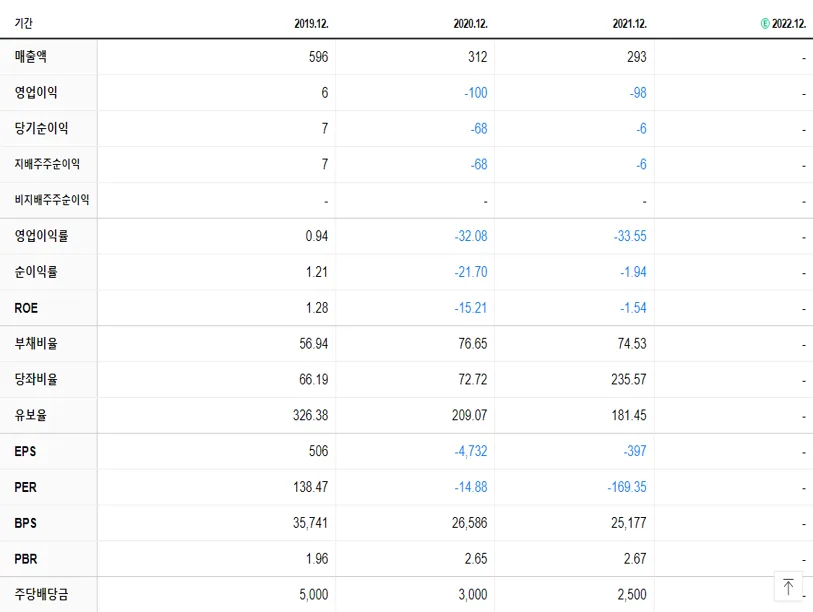Click the PER row label
The height and width of the screenshot is (612, 813).
click(25, 487)
